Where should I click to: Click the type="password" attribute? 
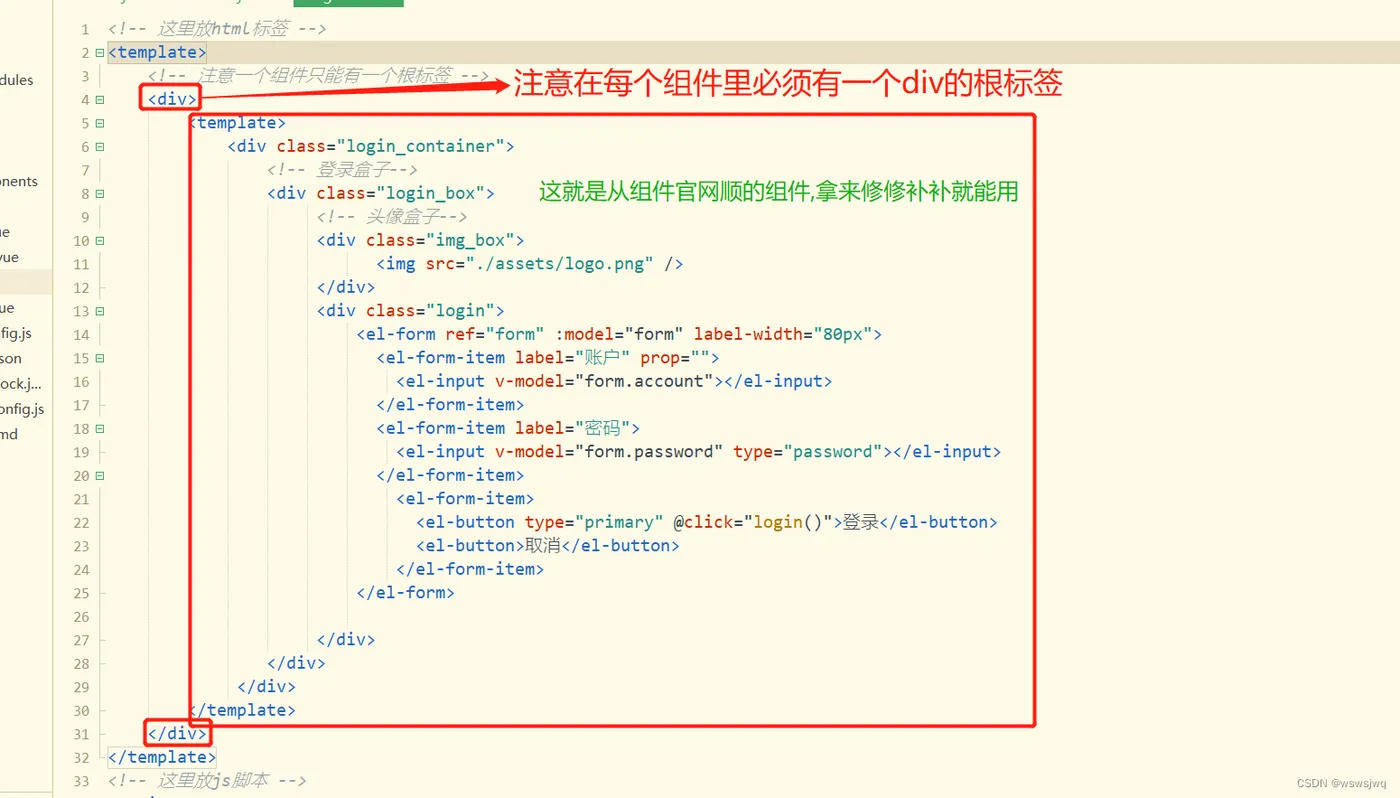click(x=808, y=452)
